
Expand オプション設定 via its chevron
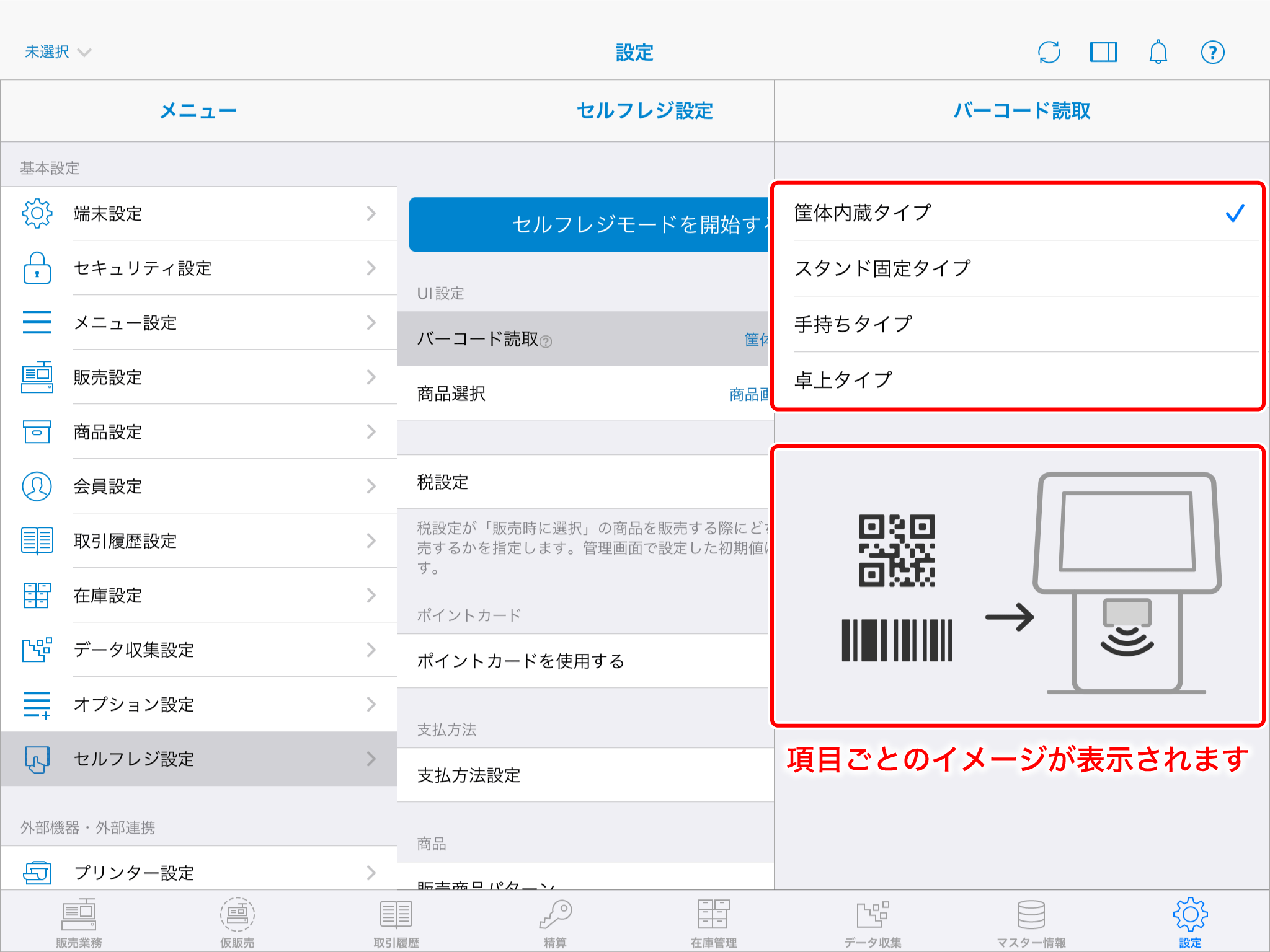click(371, 704)
